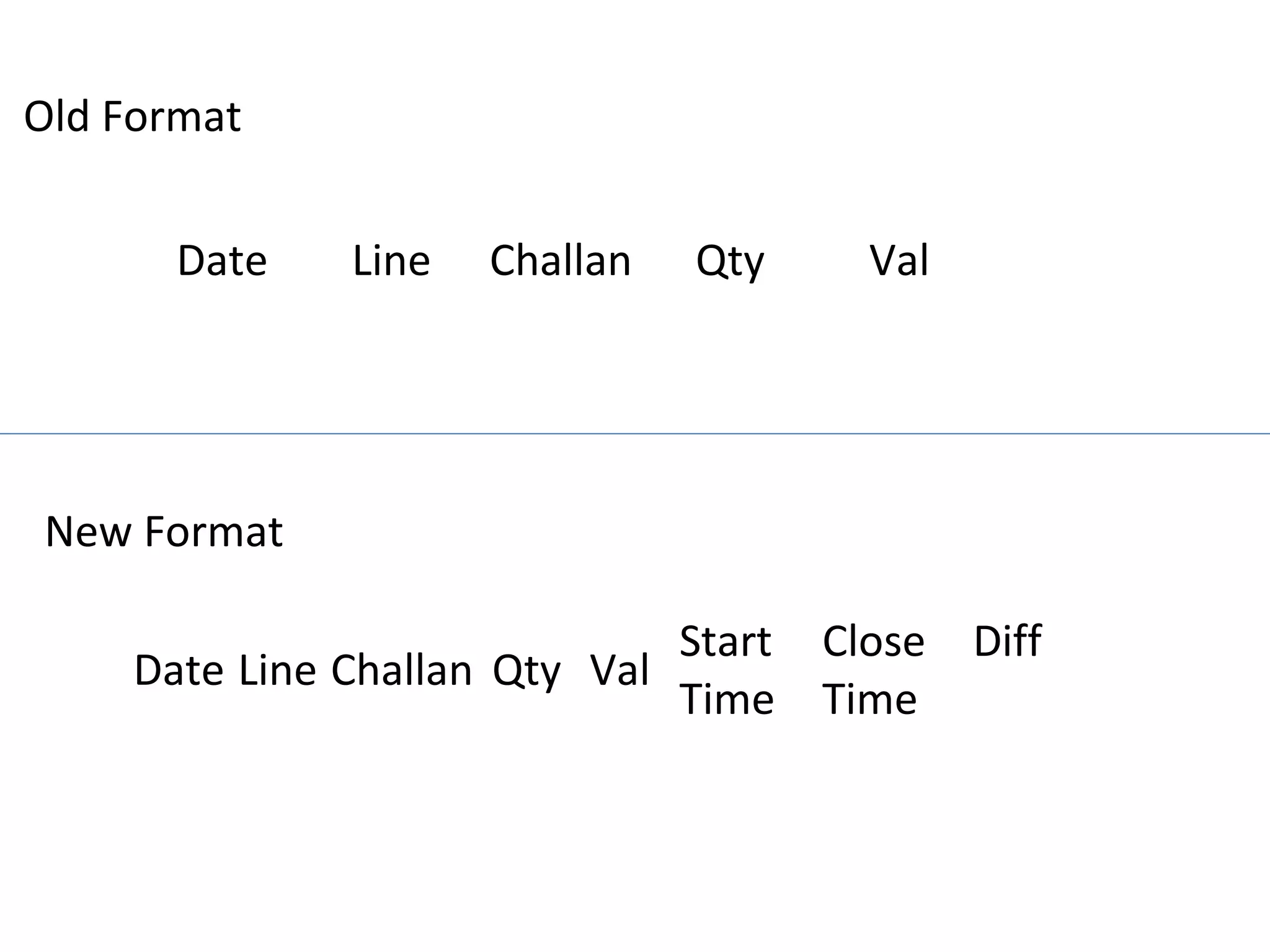Click the blue horizontal divider line
The image size is (1270, 952).
click(635, 434)
